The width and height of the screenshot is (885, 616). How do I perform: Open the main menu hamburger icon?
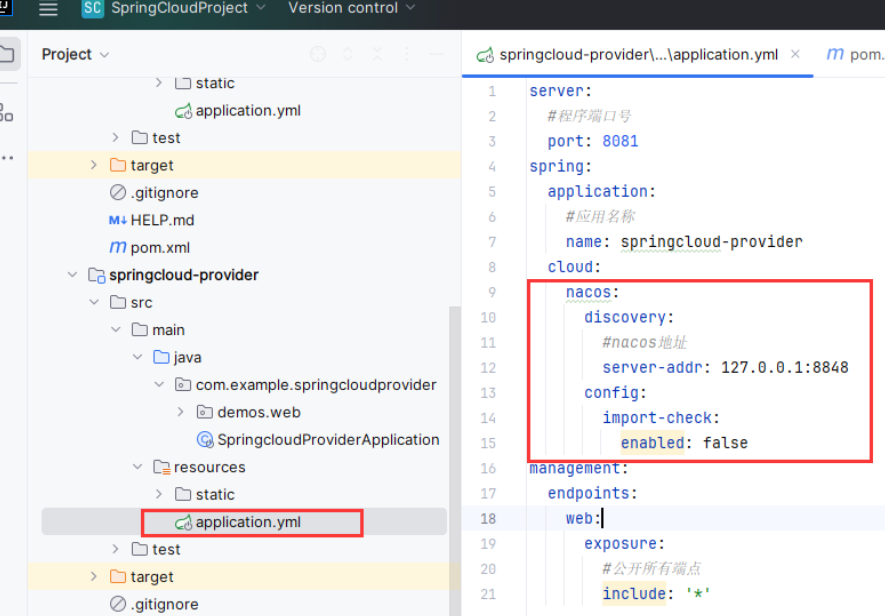[x=48, y=8]
